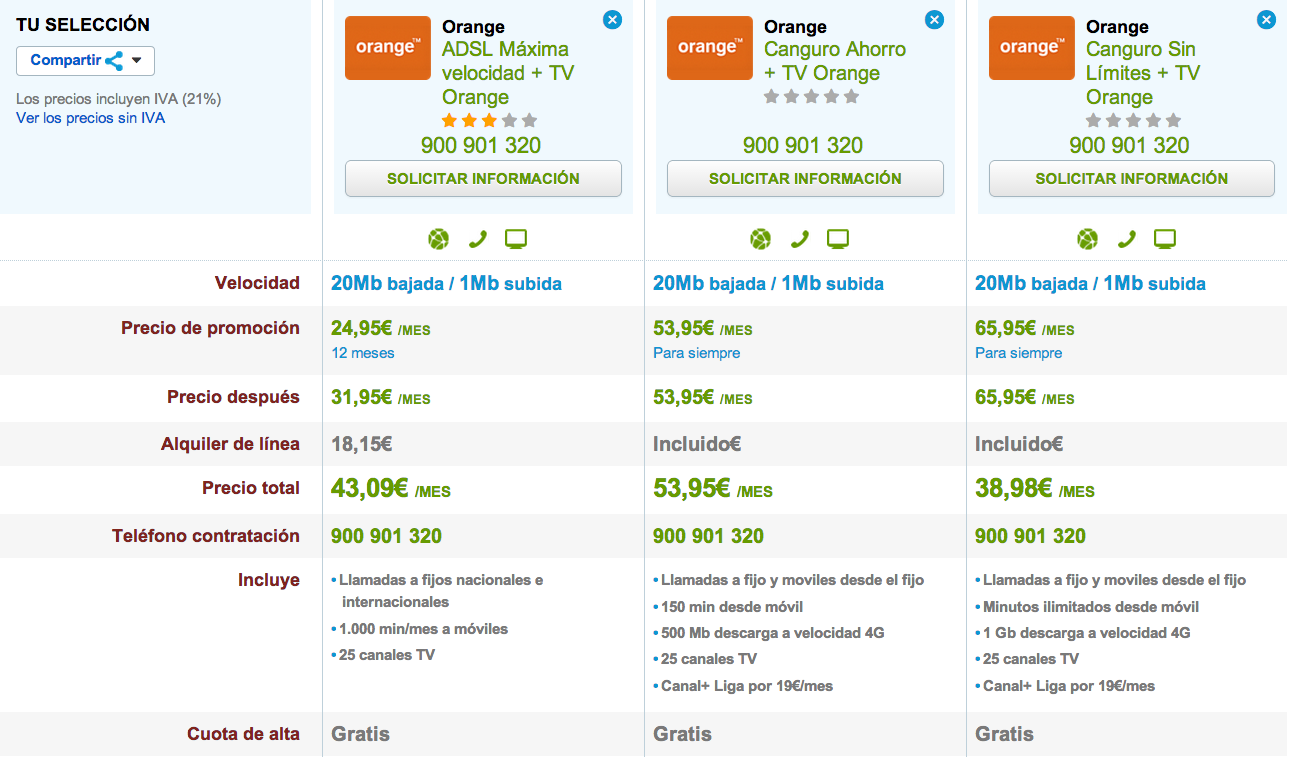Click header phone number of Canguro Sin Límites

pyautogui.click(x=1130, y=145)
